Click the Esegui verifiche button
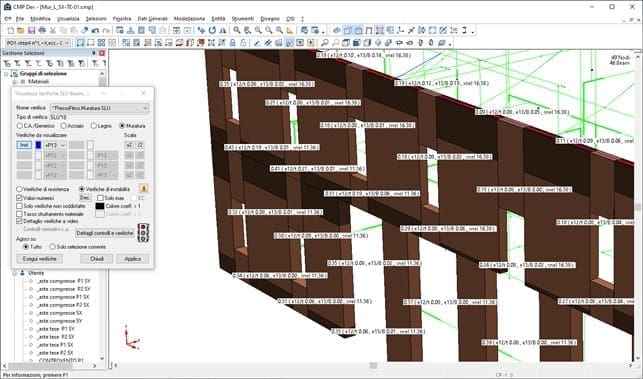 40,259
